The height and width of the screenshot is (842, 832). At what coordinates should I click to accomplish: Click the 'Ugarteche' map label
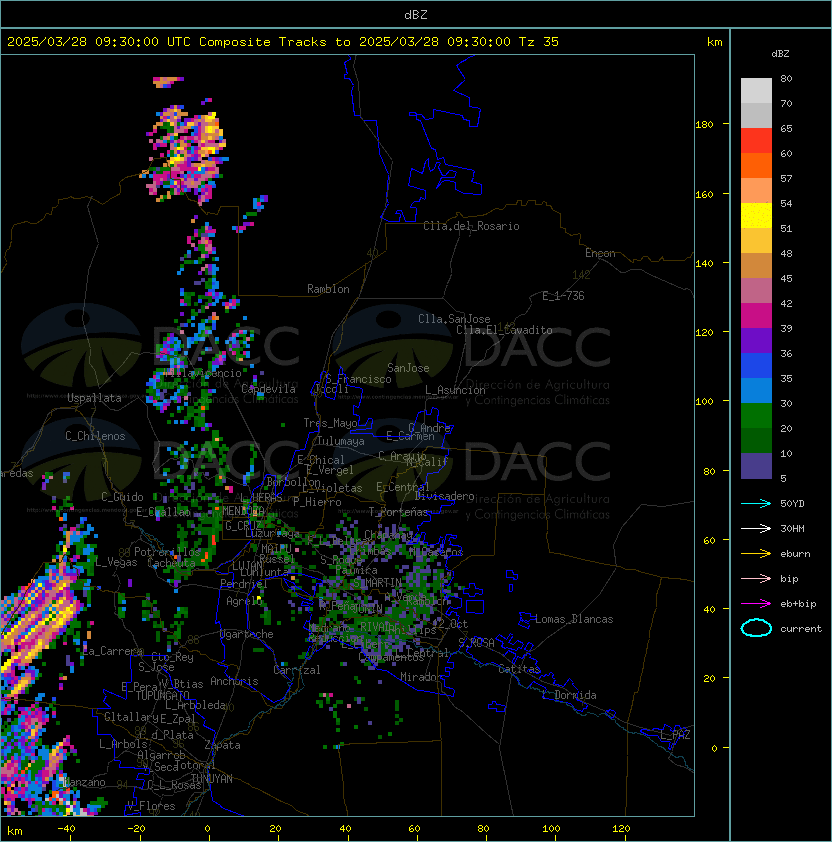click(x=247, y=634)
